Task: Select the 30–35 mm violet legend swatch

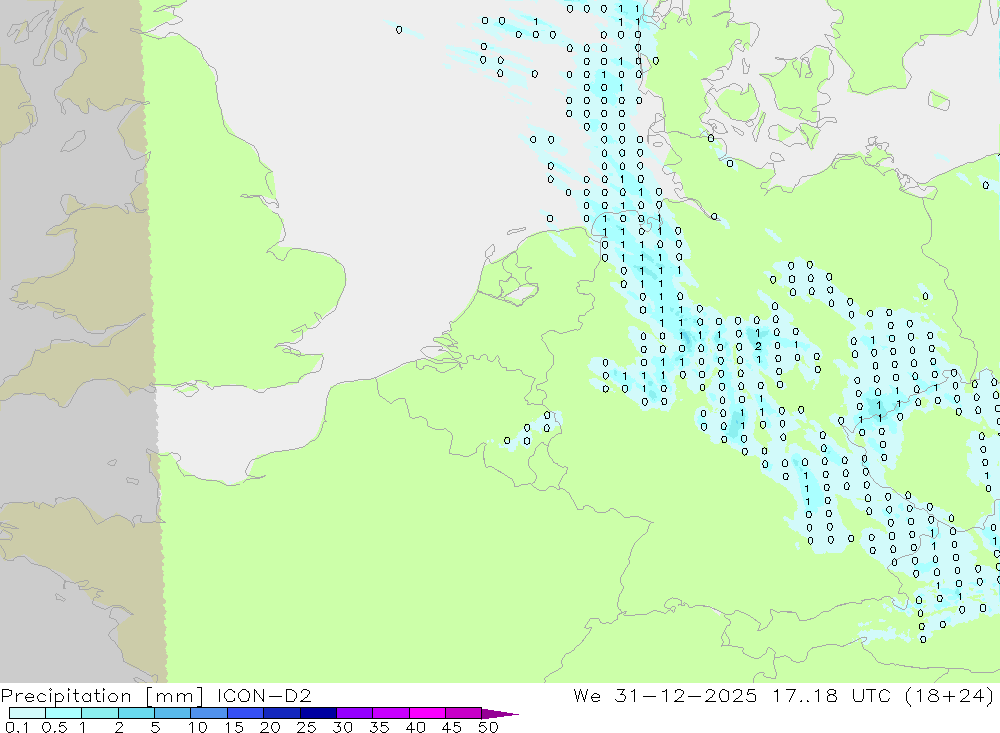Action: point(355,713)
